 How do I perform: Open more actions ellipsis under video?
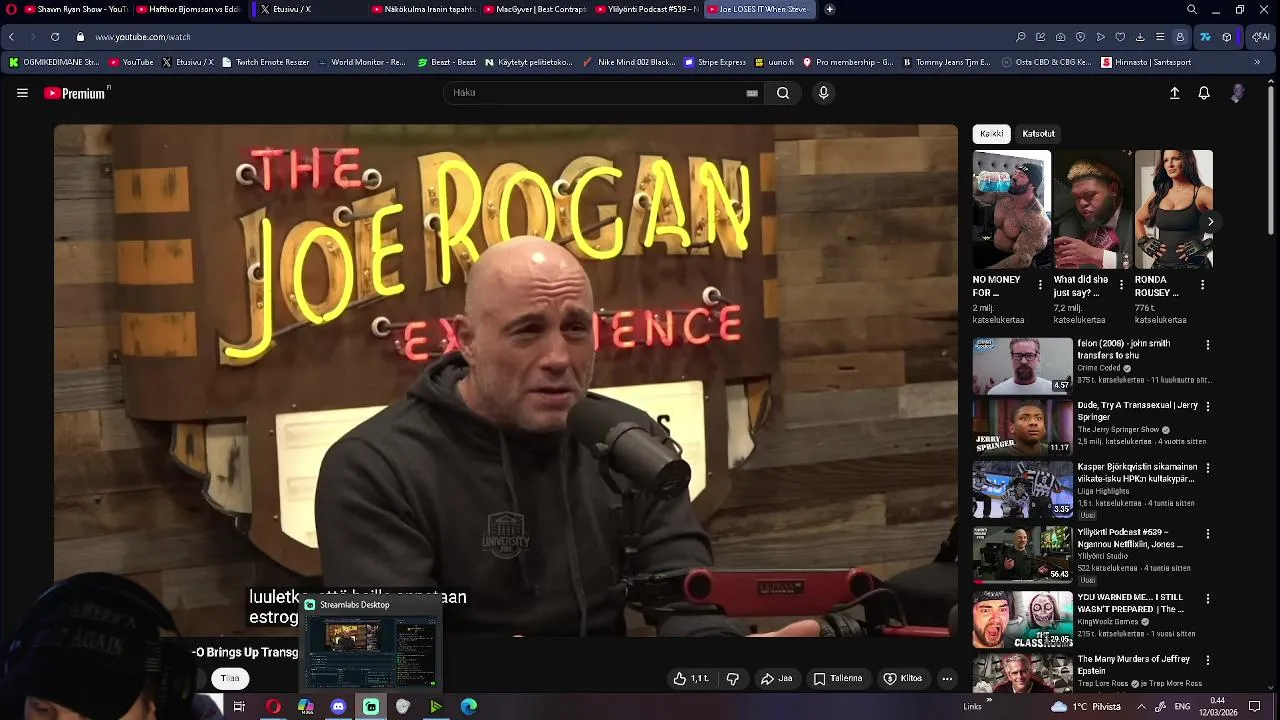[x=947, y=679]
